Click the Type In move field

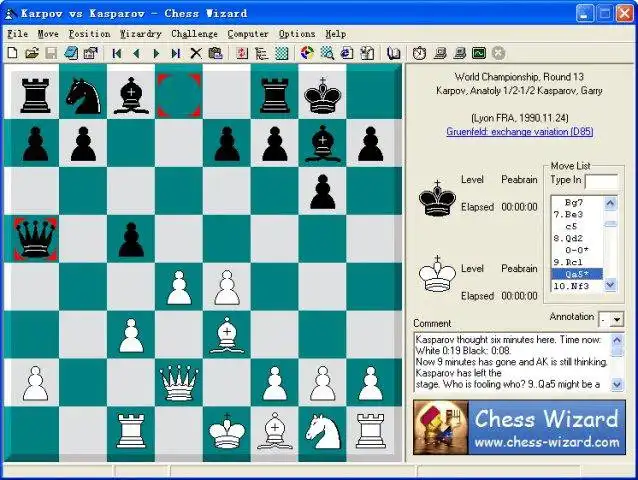pos(601,181)
